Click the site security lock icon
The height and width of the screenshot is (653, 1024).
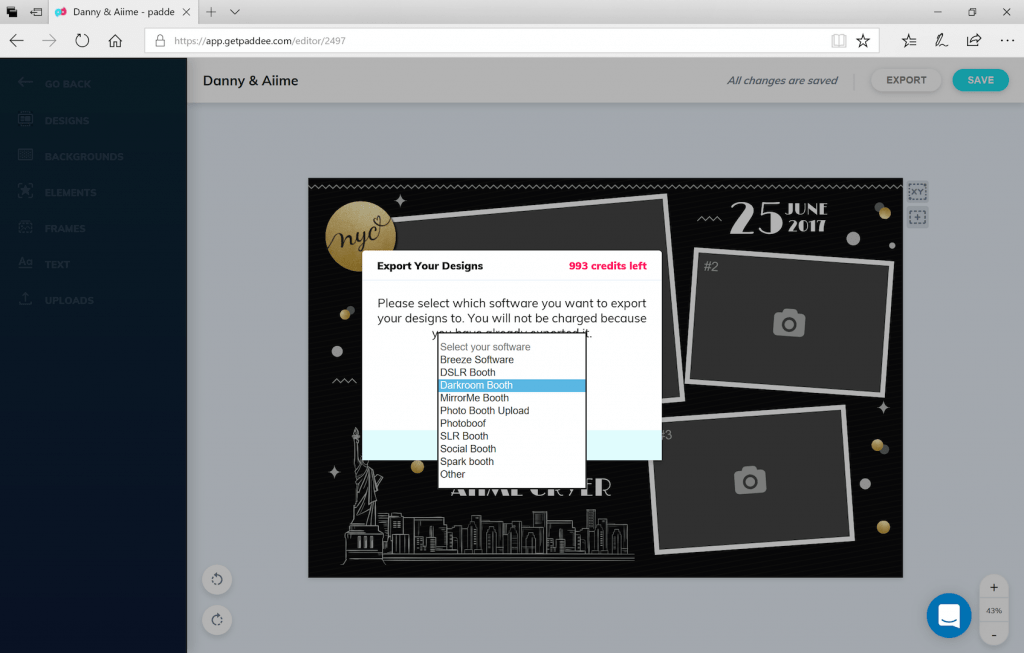coord(160,40)
